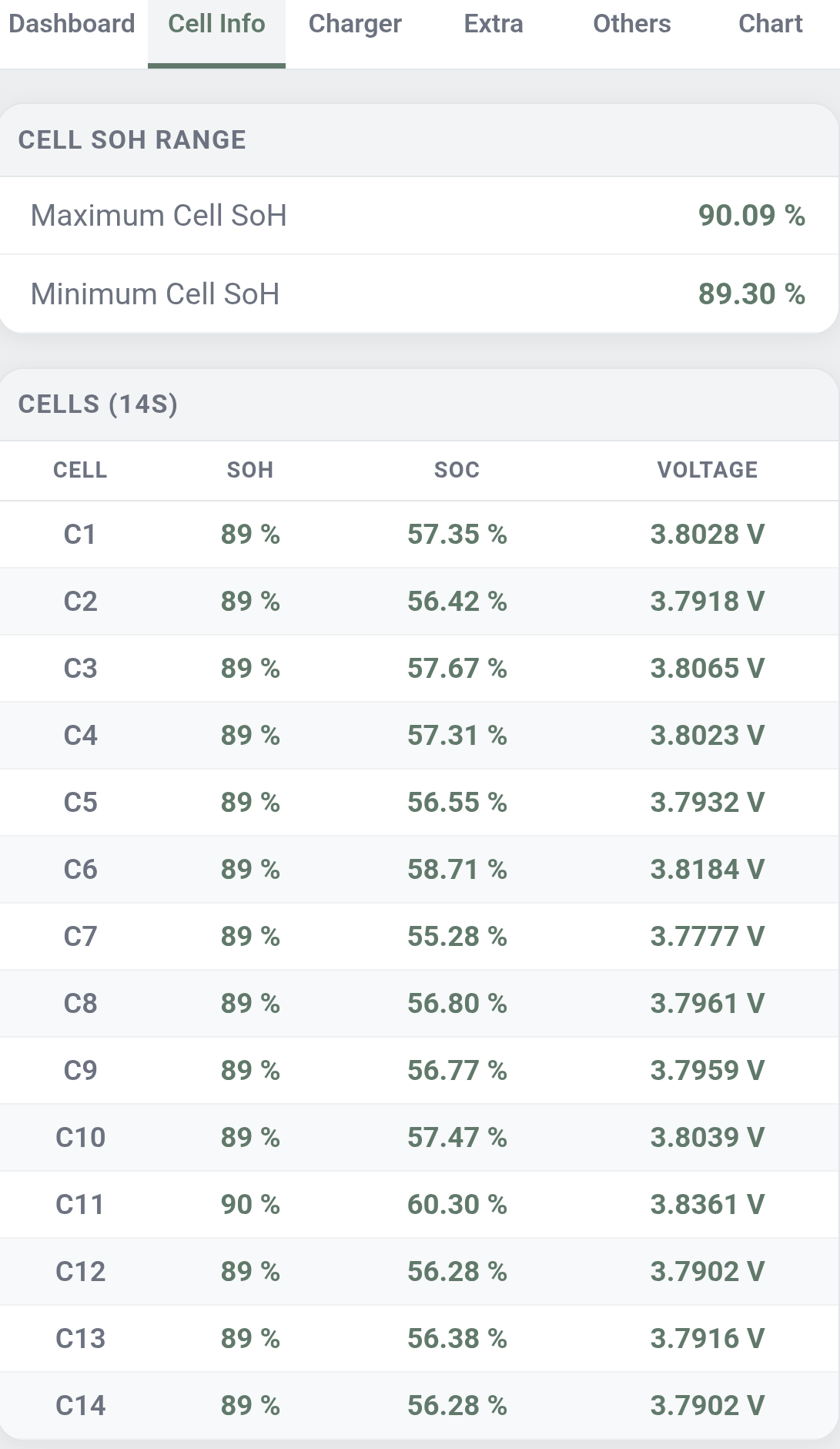Click C7 voltage 3.7777 V
The image size is (840, 1449).
[708, 937]
